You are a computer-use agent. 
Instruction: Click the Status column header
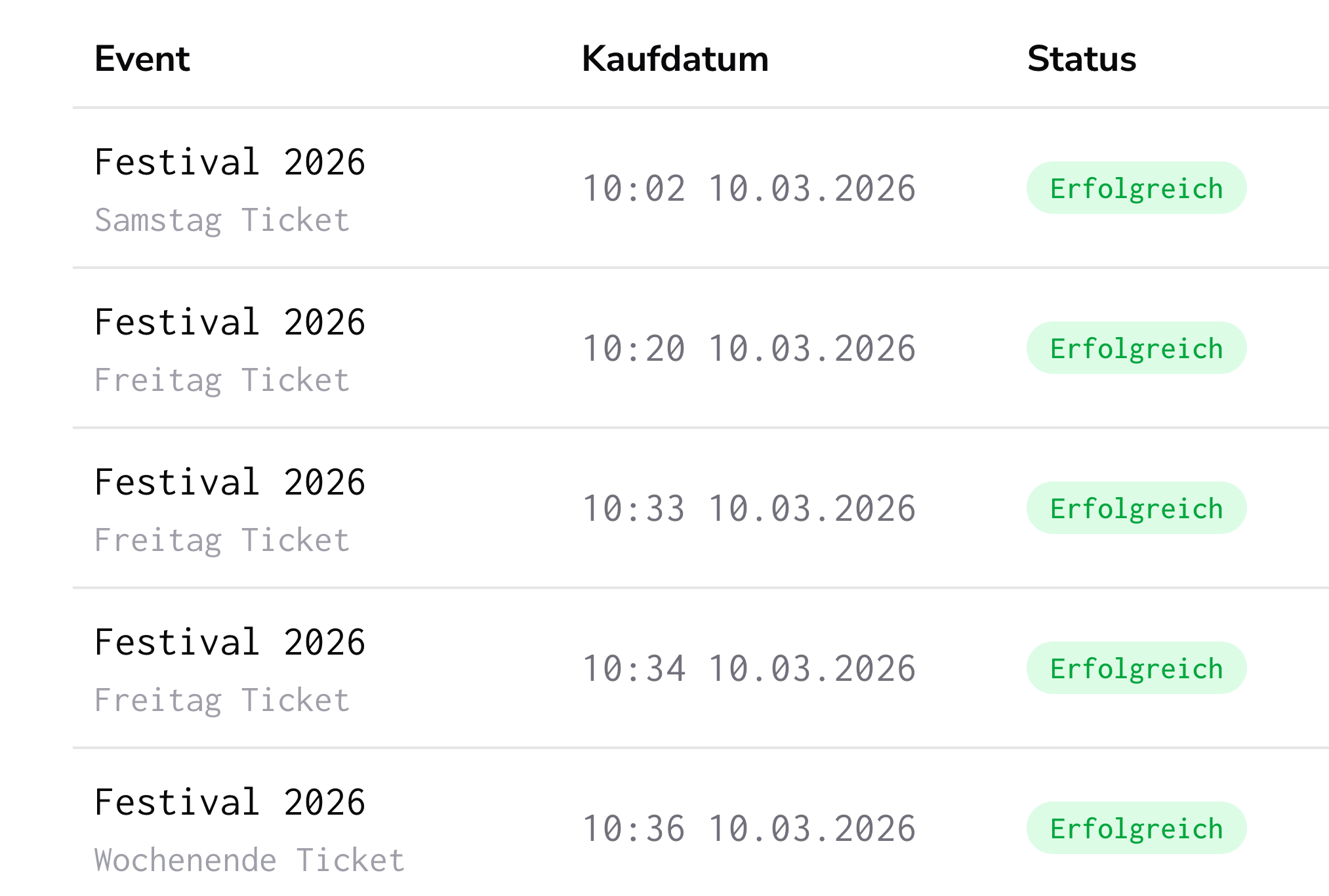[x=1082, y=59]
